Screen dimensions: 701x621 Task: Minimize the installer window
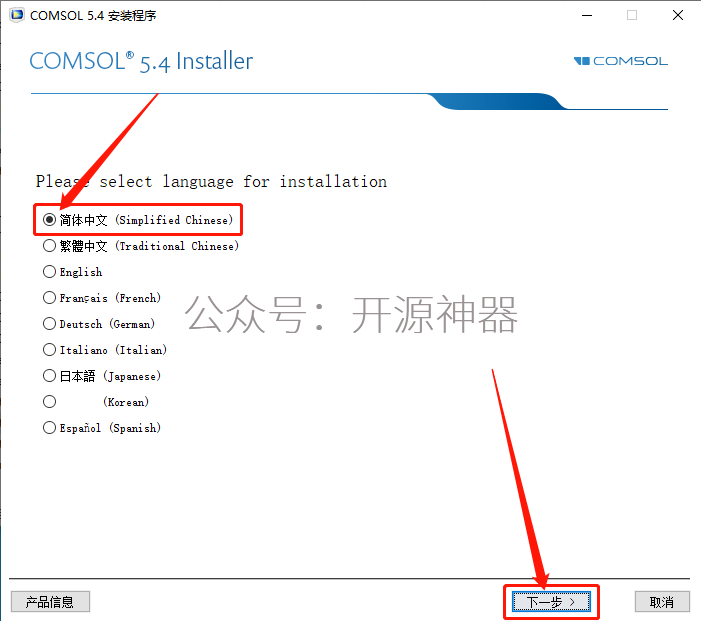click(587, 15)
